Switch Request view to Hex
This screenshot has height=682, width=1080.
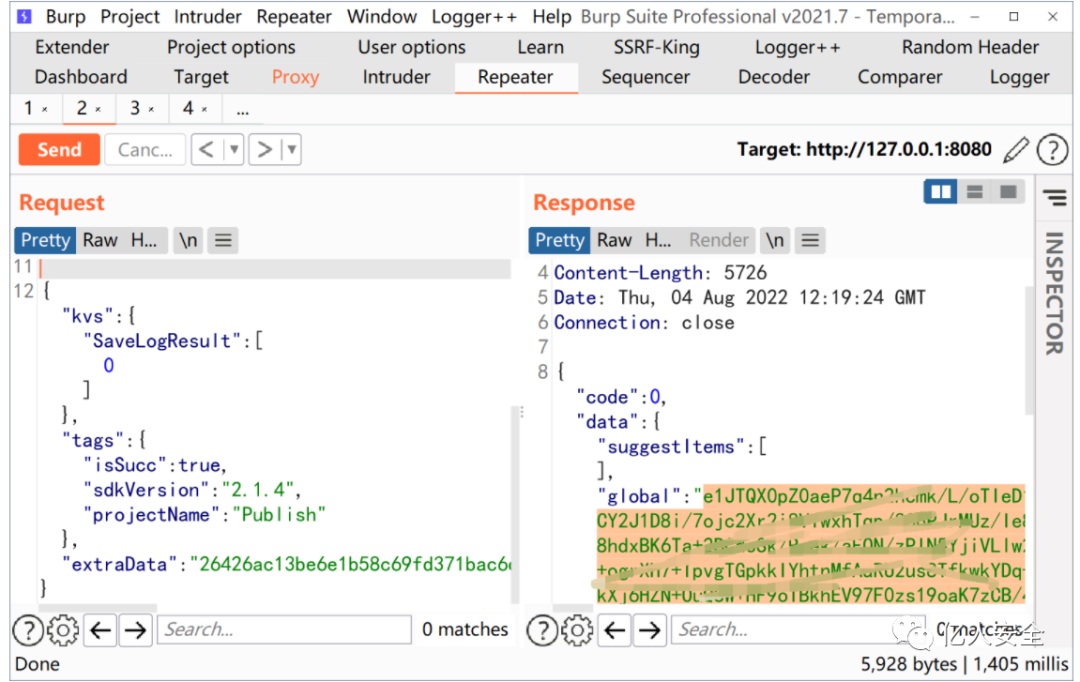[144, 240]
